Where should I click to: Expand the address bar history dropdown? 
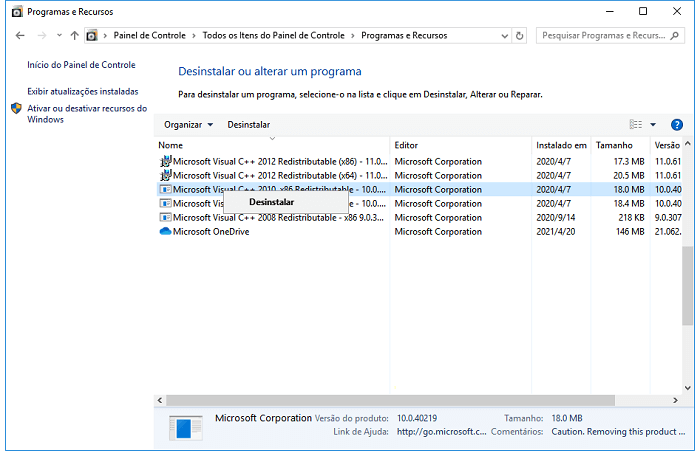coord(504,36)
